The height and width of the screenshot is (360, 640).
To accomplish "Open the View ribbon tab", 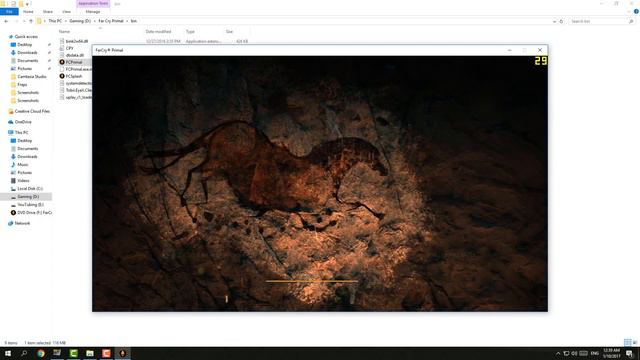I will (x=66, y=12).
